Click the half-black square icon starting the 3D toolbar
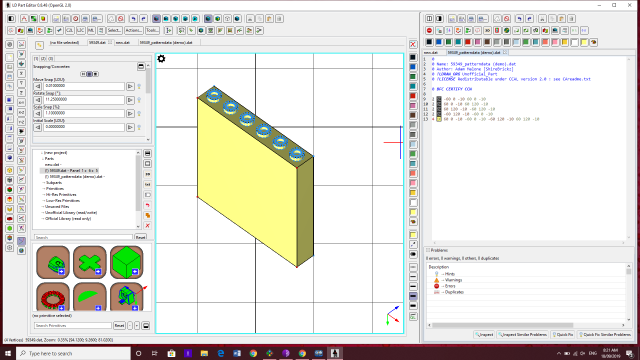The image size is (640, 360). pyautogui.click(x=11, y=19)
